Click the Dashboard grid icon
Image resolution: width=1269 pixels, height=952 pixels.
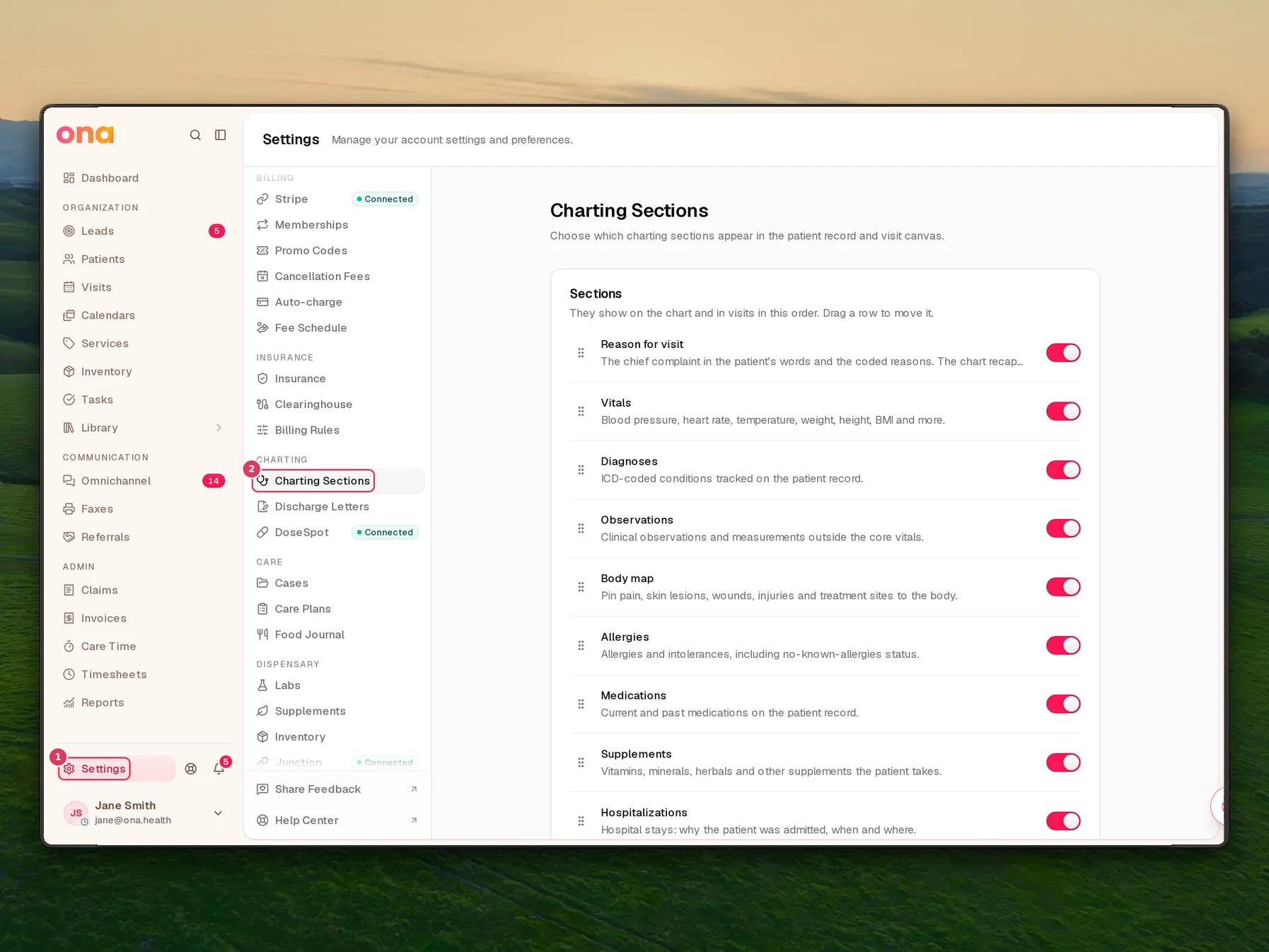69,178
